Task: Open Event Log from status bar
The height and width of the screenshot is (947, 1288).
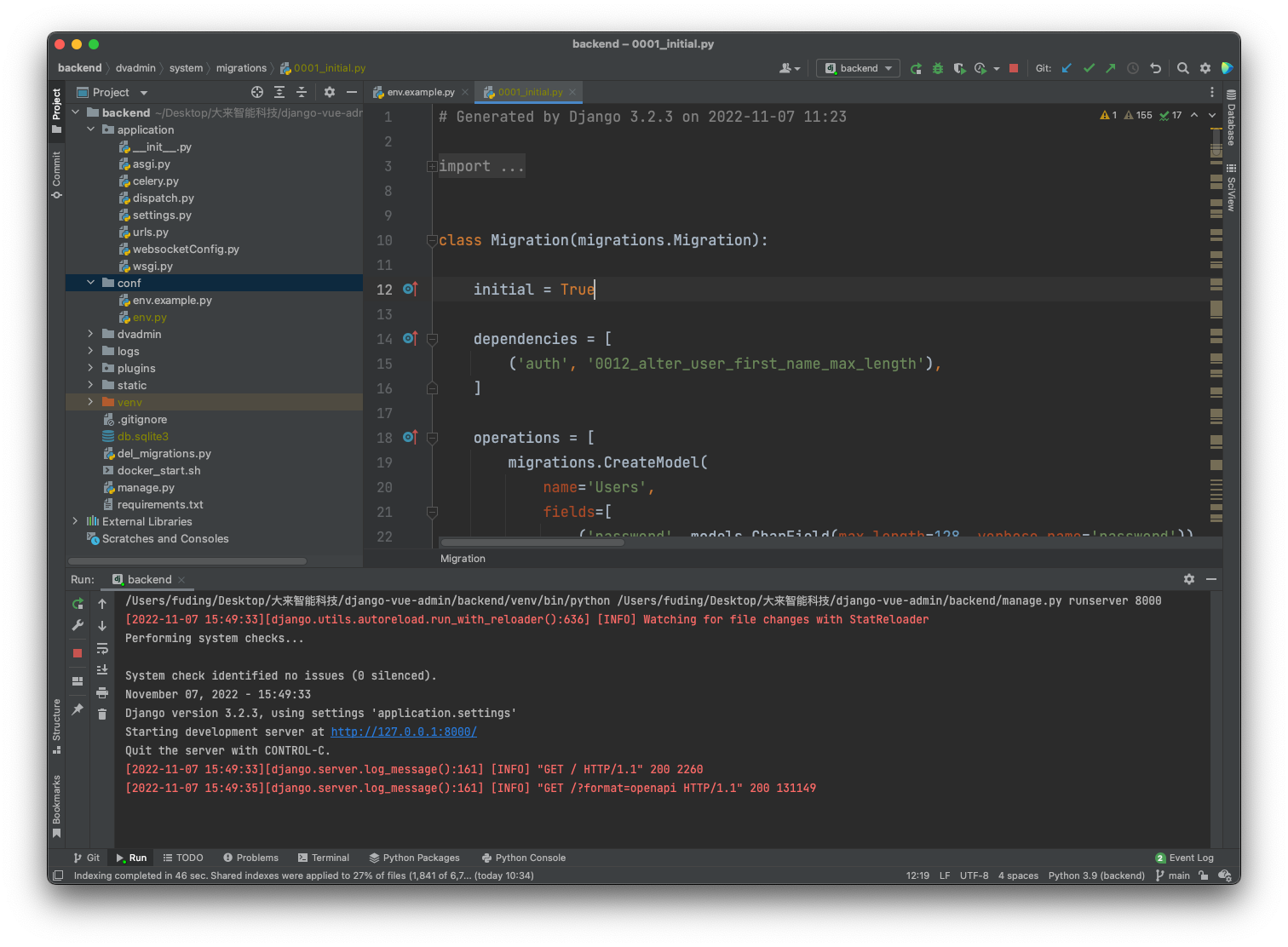Action: (1184, 858)
